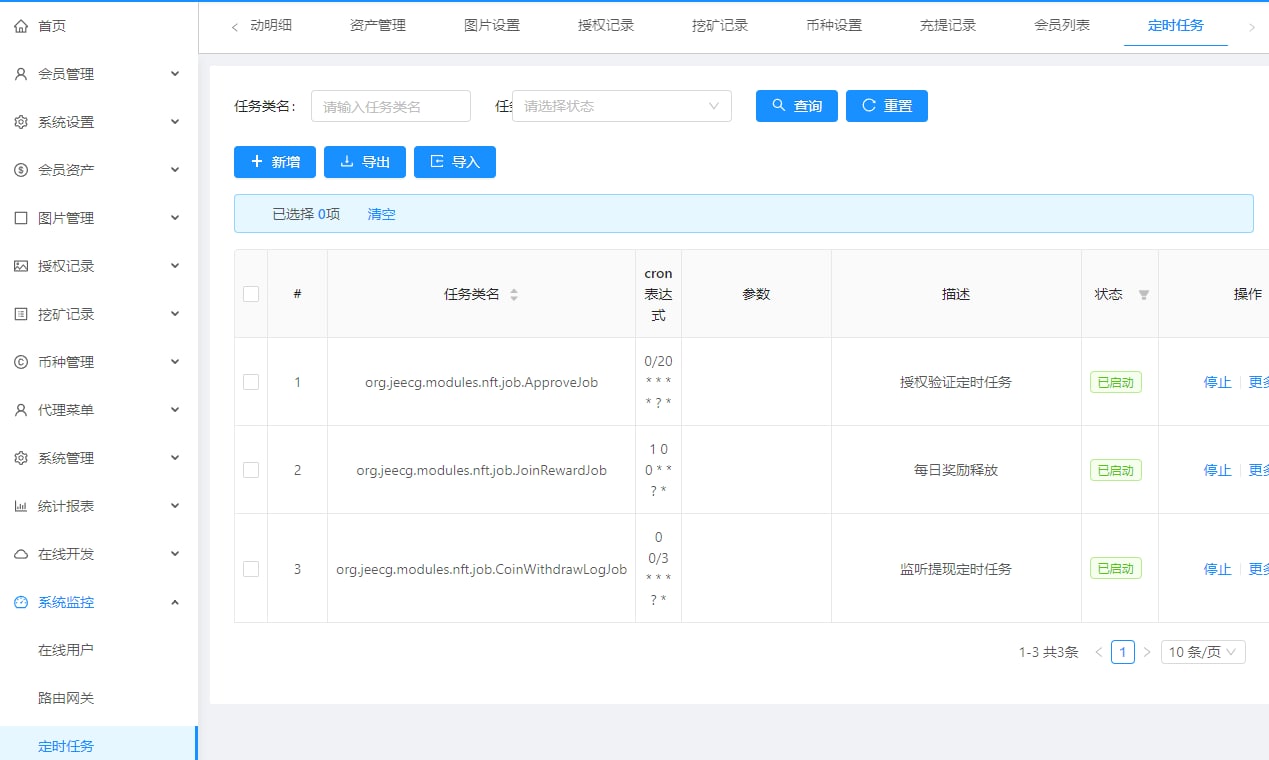Click 停止 for the CoinWithdrawLogJob row
The image size is (1269, 760).
[x=1217, y=569]
